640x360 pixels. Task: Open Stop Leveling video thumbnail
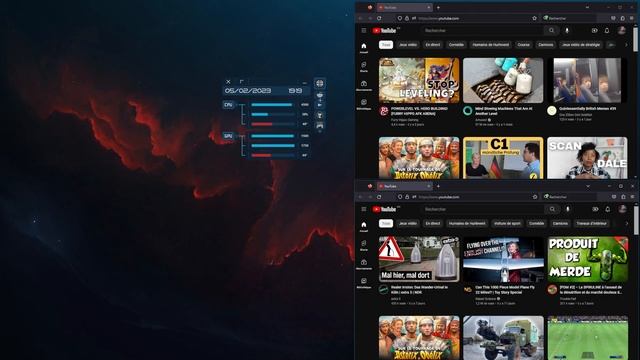click(419, 80)
